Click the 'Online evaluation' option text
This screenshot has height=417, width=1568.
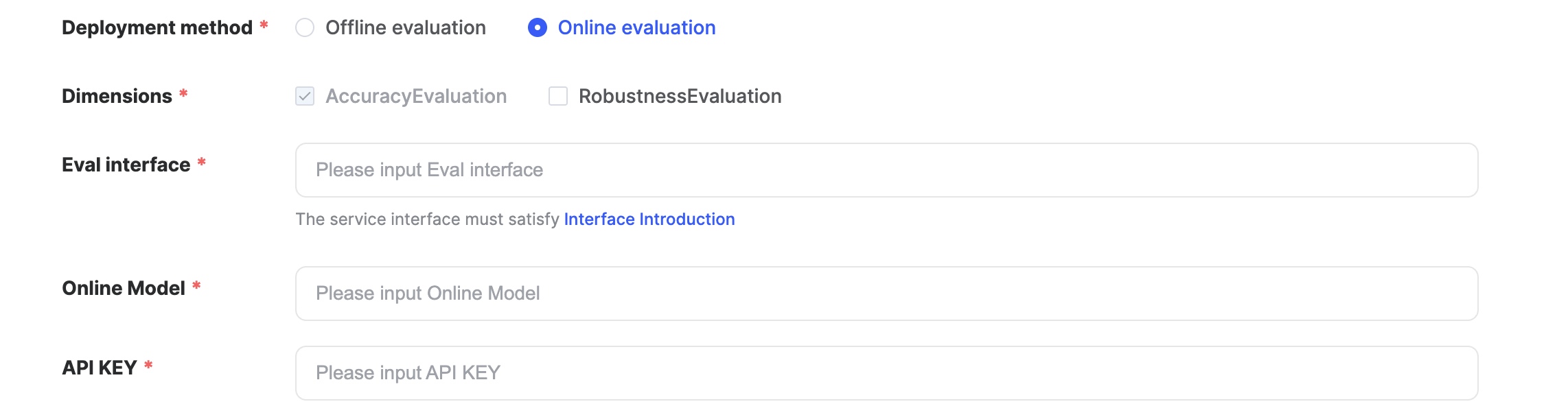click(636, 27)
